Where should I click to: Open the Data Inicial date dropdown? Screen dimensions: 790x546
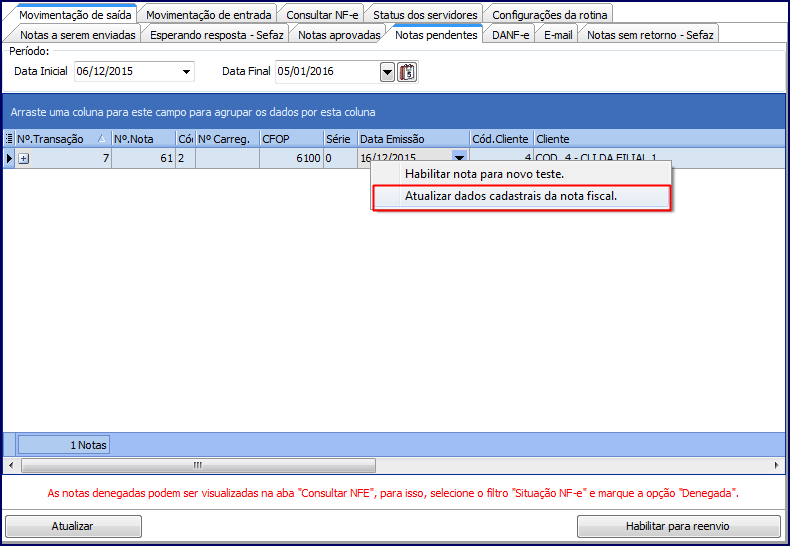click(186, 72)
